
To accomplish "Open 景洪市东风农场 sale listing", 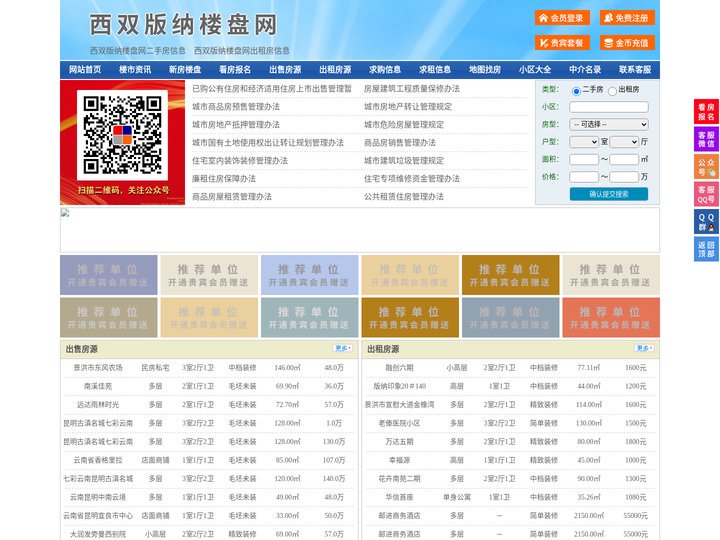I will point(98,368).
